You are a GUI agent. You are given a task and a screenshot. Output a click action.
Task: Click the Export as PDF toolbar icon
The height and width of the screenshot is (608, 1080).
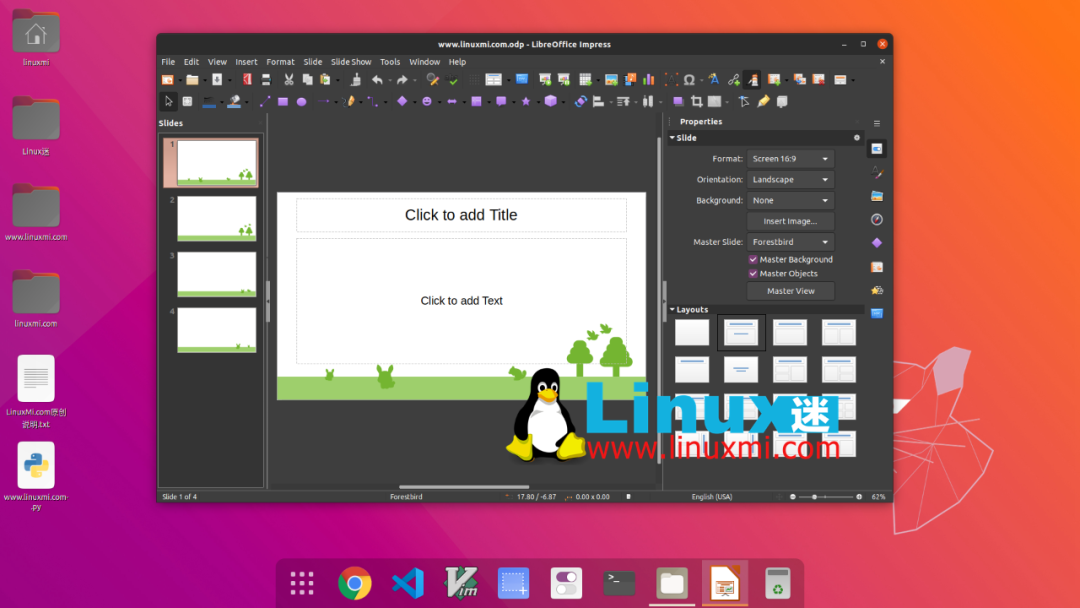tap(247, 80)
